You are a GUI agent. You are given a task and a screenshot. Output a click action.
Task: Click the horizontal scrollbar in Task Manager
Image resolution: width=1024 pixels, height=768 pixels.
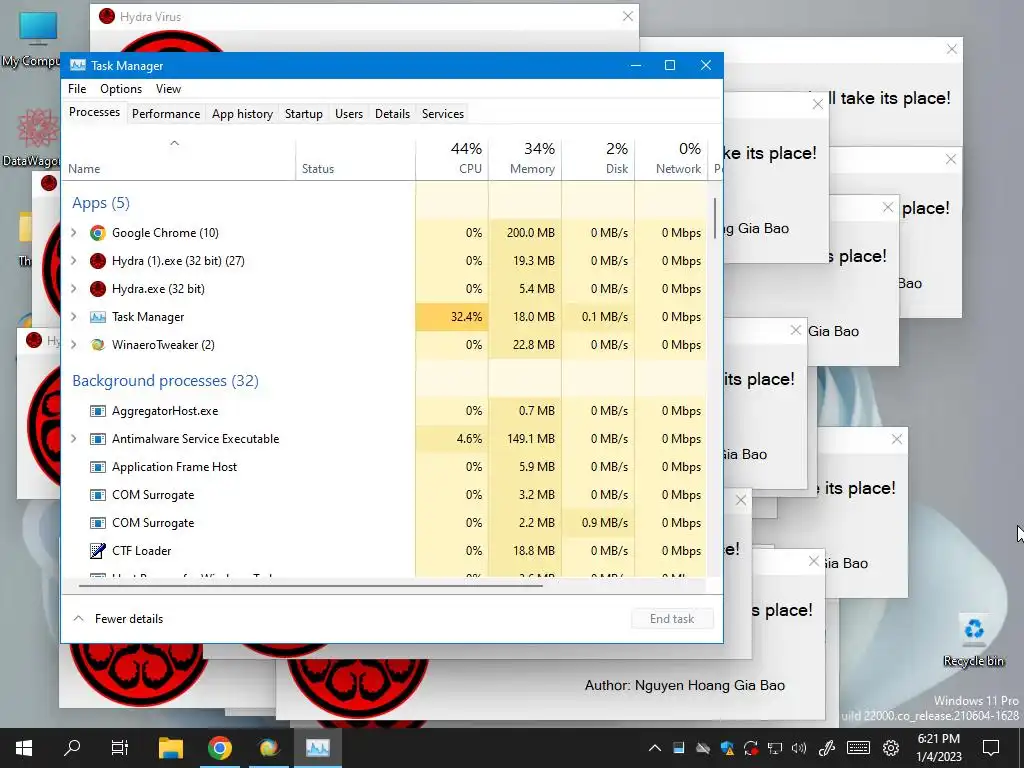click(310, 586)
